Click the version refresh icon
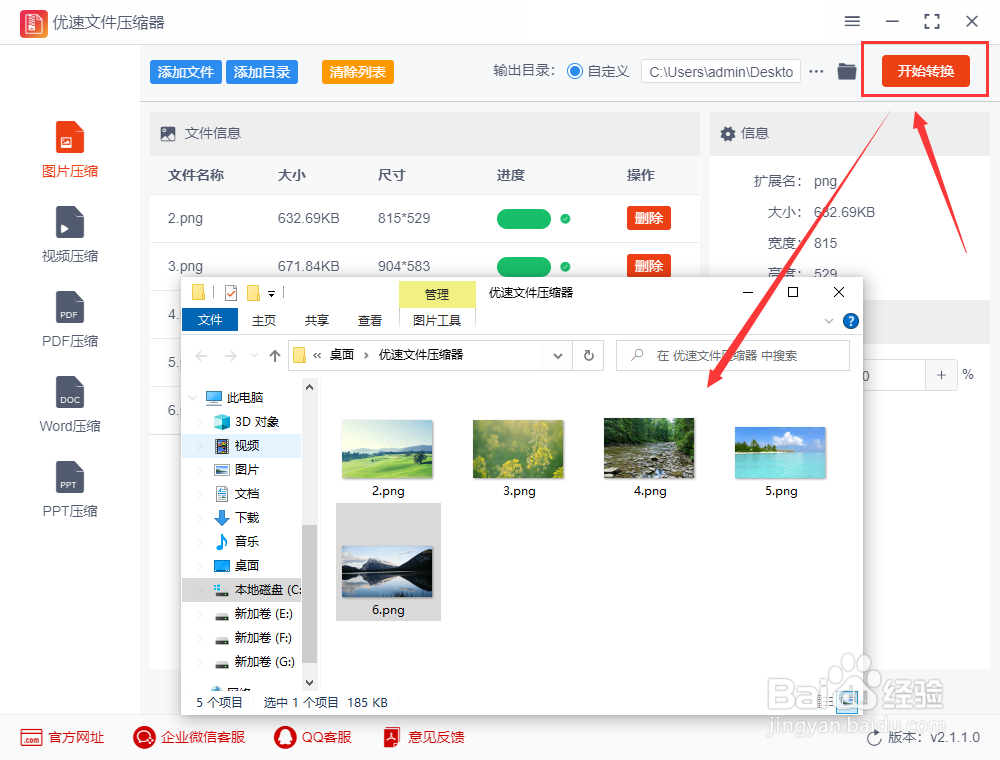The image size is (1000, 760). click(x=874, y=738)
